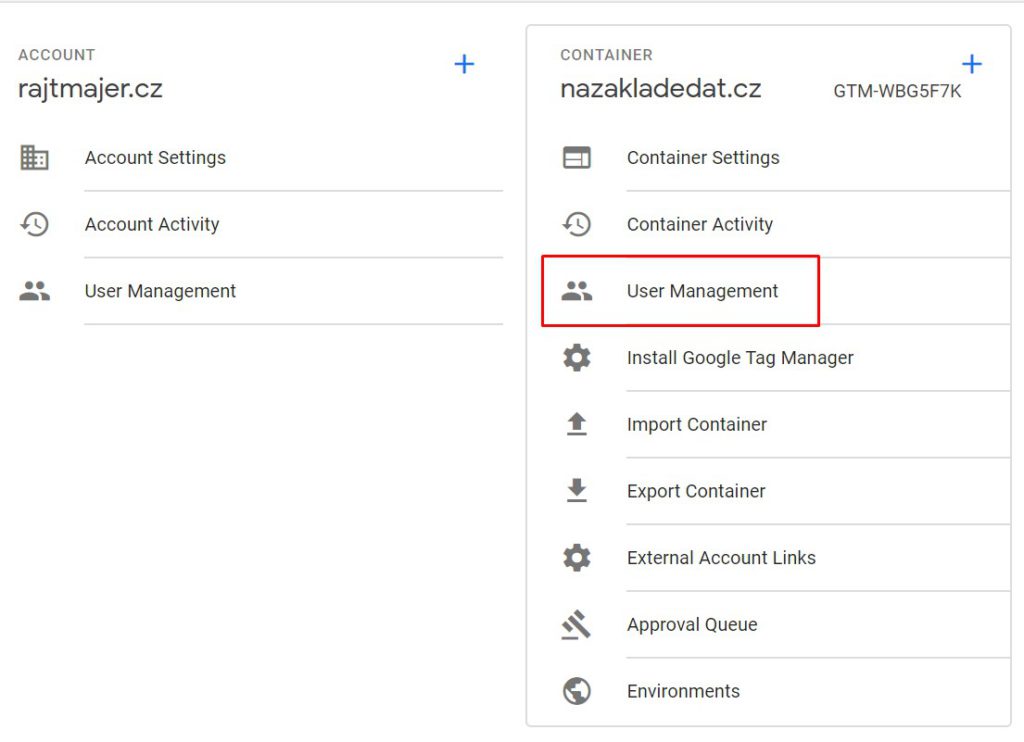Click the External Account Links gear icon
This screenshot has height=742, width=1024.
[577, 558]
